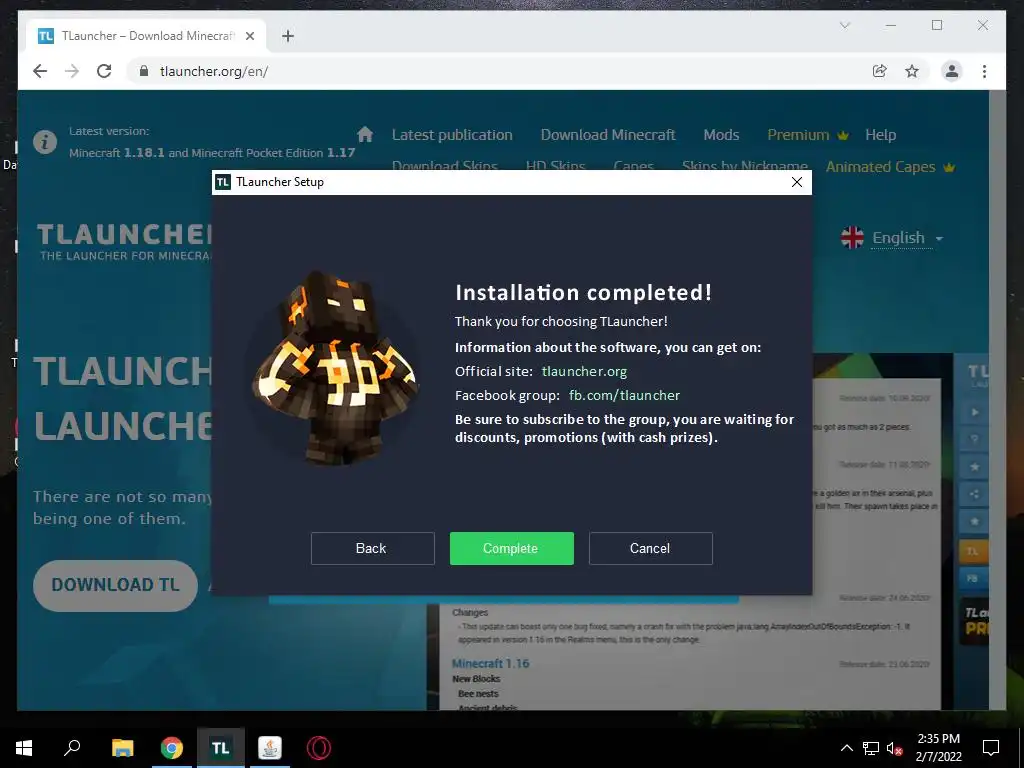Close the TLauncher Setup dialog
The height and width of the screenshot is (768, 1024).
(797, 182)
